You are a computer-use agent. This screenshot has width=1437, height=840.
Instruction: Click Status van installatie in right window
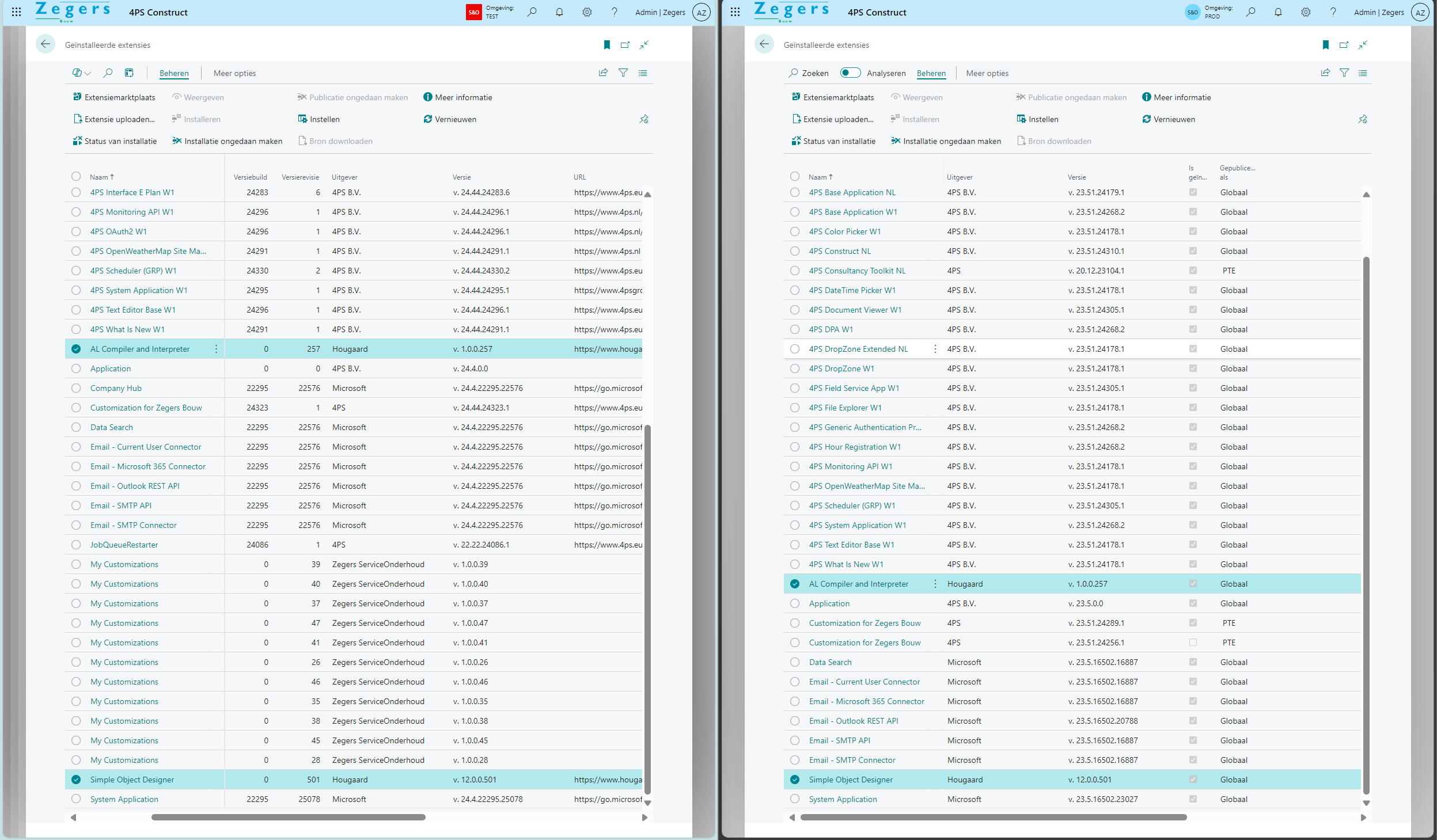833,141
